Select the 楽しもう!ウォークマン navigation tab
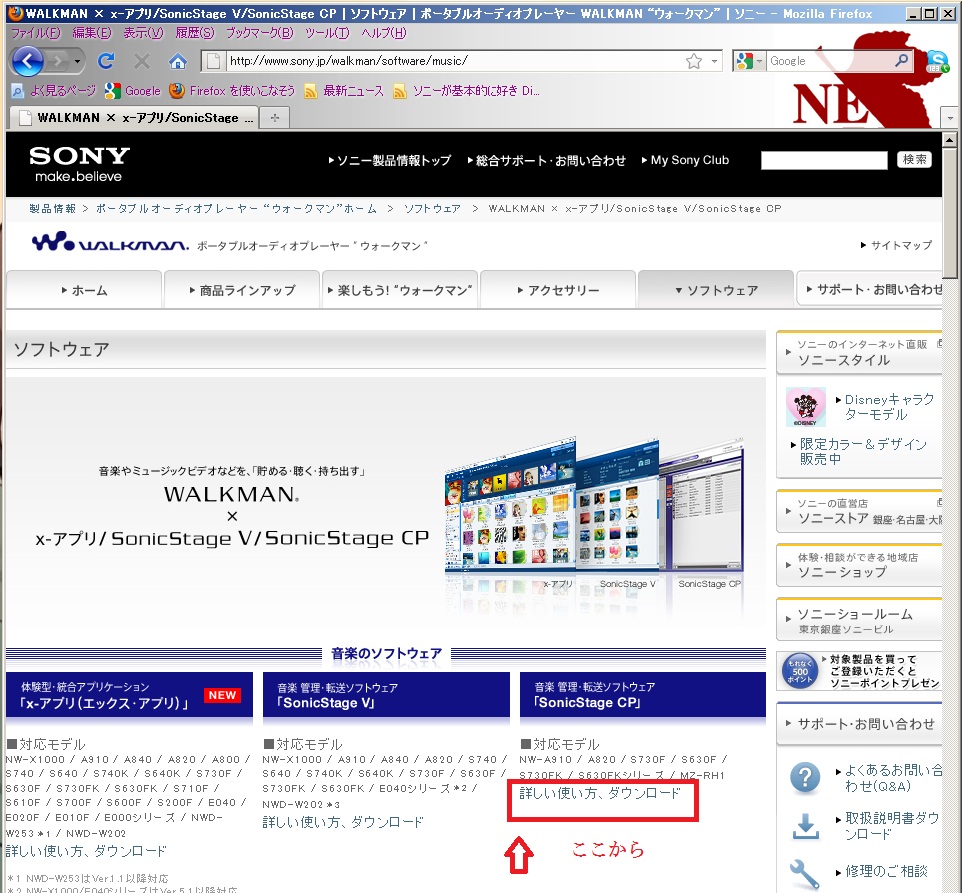Viewport: 962px width, 893px height. [x=400, y=289]
